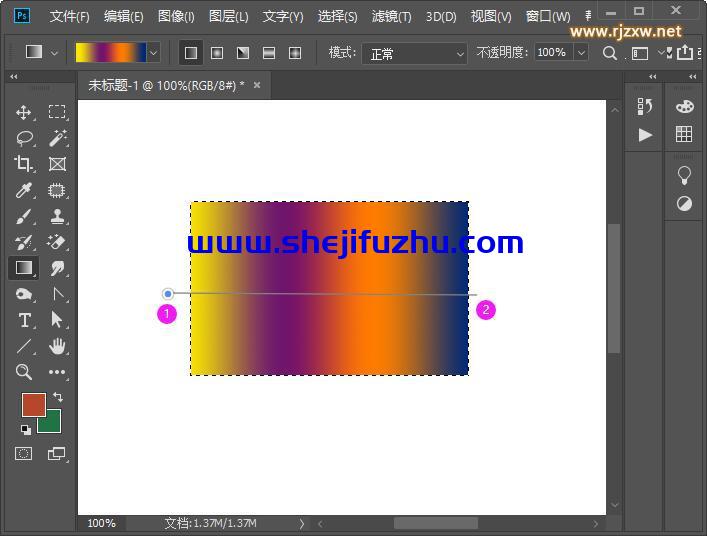
Task: Select the Sponge/Dodge tool
Action: pos(23,294)
